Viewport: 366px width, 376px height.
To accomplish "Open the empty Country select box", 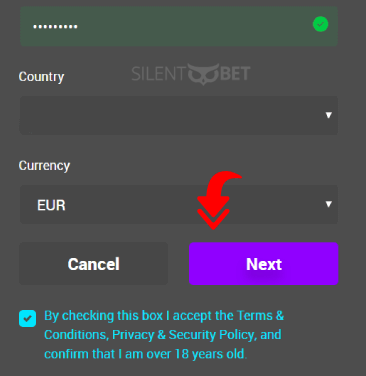I will coord(179,115).
